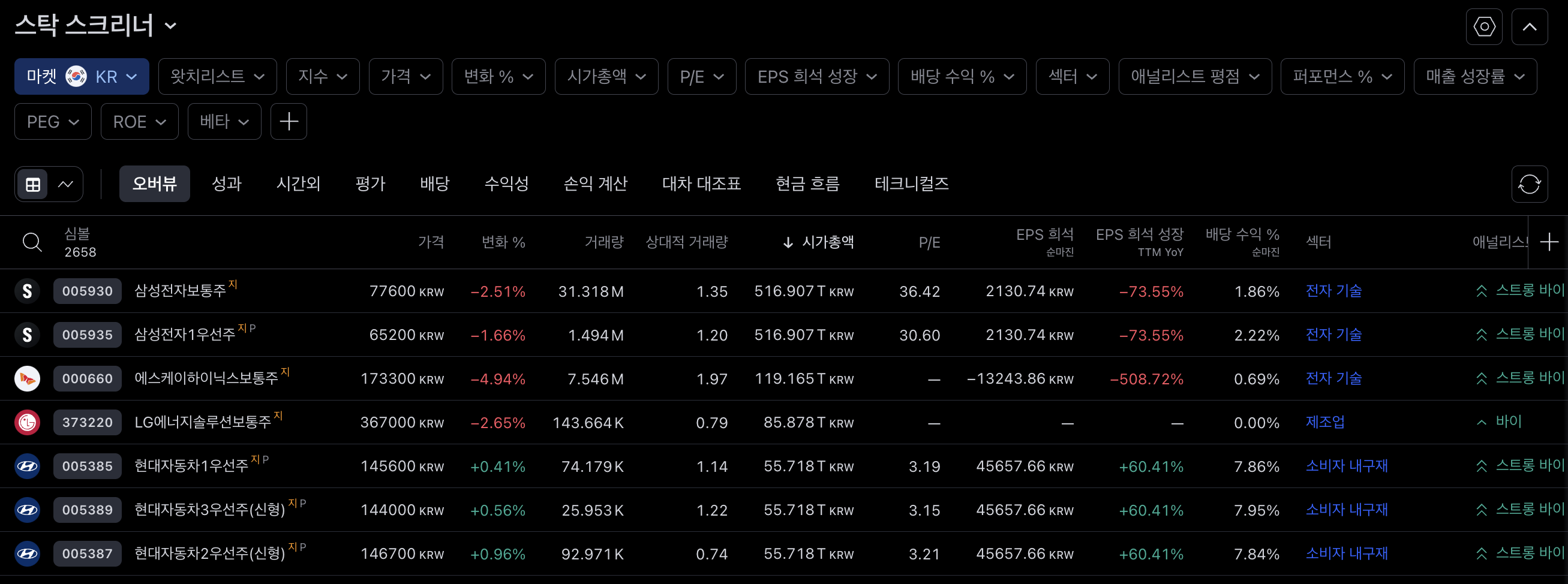The width and height of the screenshot is (1568, 584).
Task: Switch to the 손익 계산 tab
Action: click(x=595, y=183)
